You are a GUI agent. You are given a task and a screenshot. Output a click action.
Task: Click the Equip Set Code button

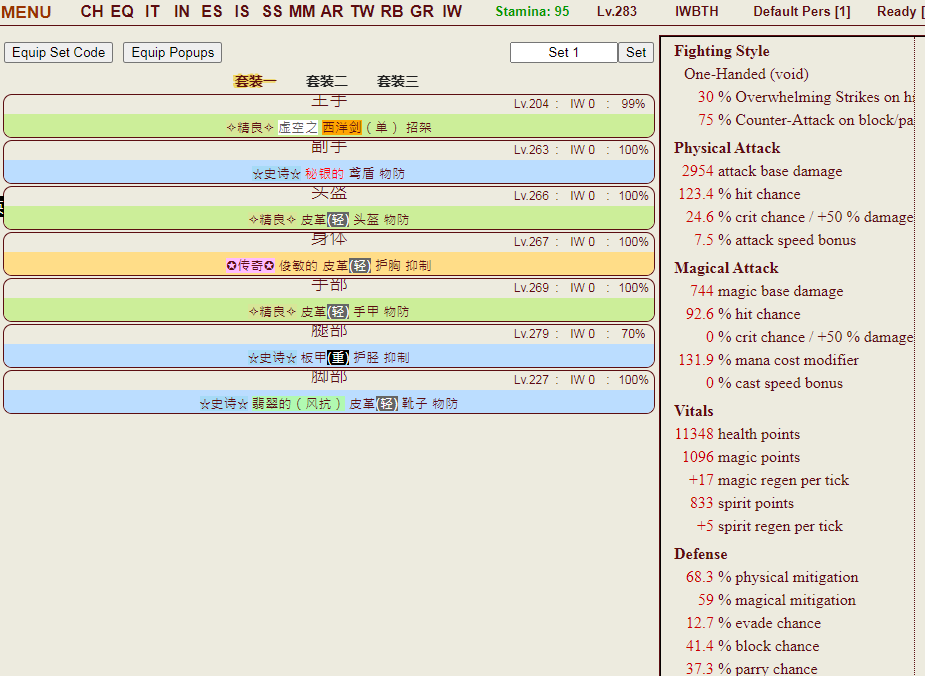point(59,53)
